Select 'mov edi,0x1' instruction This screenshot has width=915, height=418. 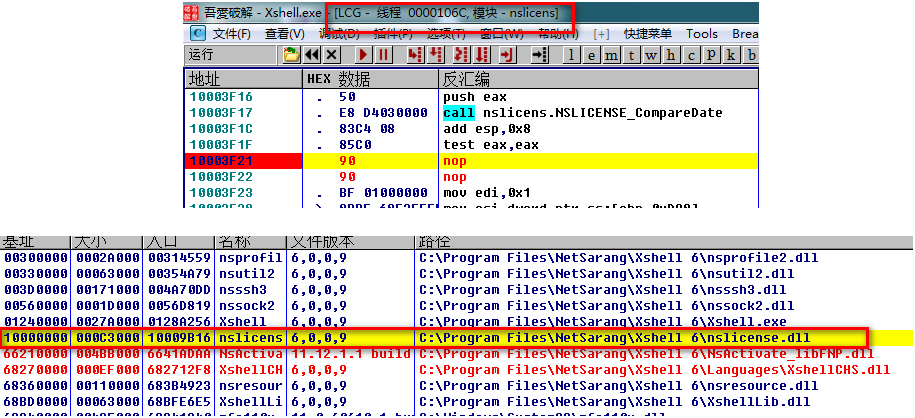(487, 193)
